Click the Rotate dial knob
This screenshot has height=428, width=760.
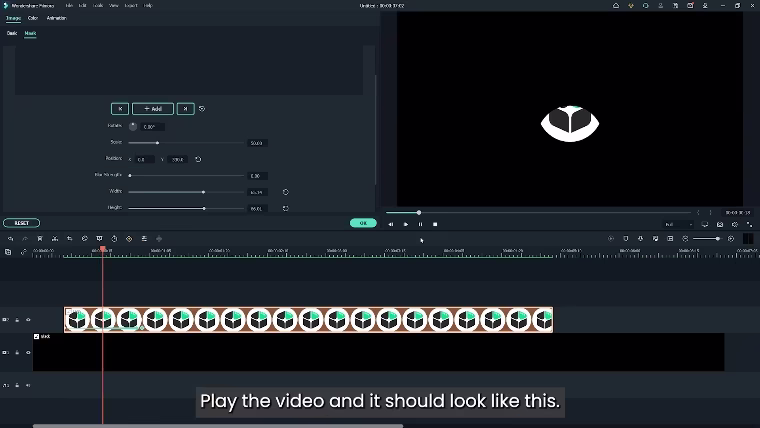133,127
